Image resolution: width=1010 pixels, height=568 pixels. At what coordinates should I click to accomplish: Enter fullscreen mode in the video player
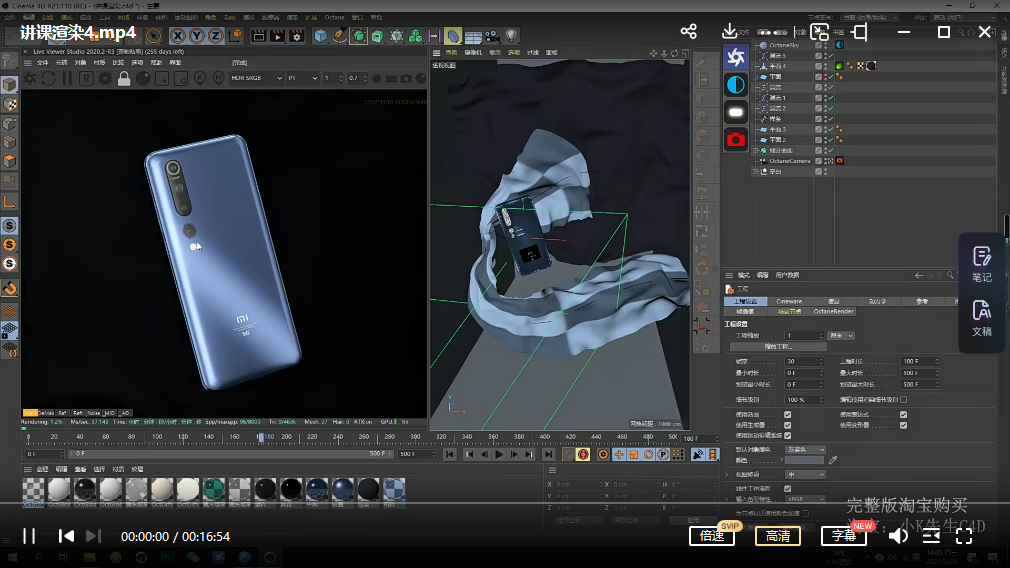(x=964, y=536)
